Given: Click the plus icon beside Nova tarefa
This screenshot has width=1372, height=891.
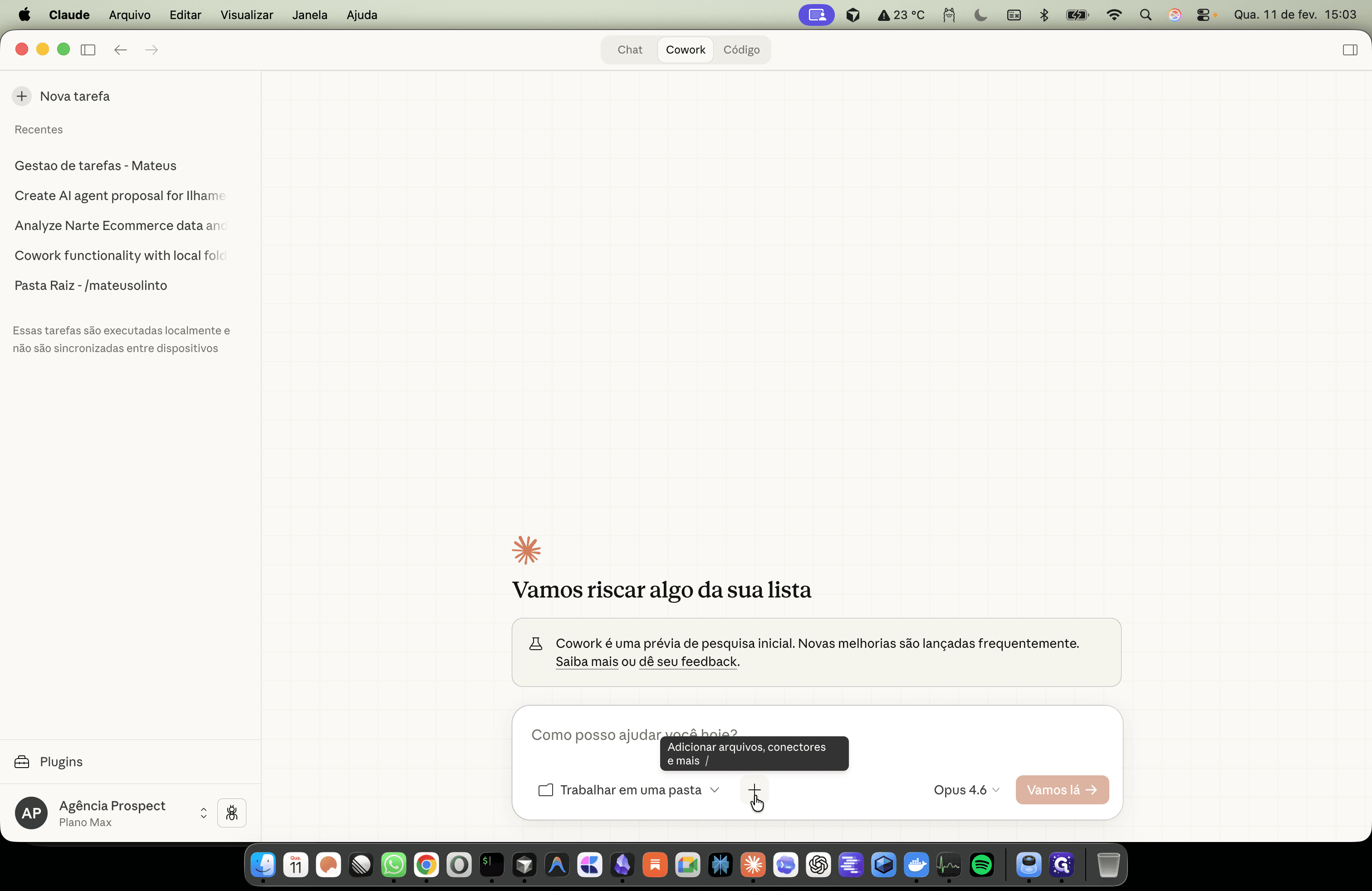Looking at the screenshot, I should (x=22, y=96).
